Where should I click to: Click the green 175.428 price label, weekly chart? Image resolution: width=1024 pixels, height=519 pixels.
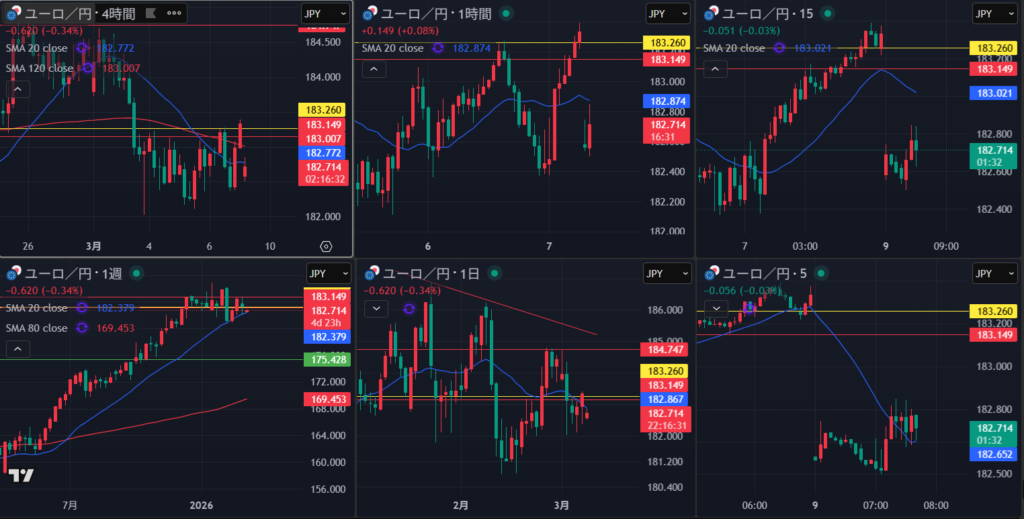click(327, 359)
